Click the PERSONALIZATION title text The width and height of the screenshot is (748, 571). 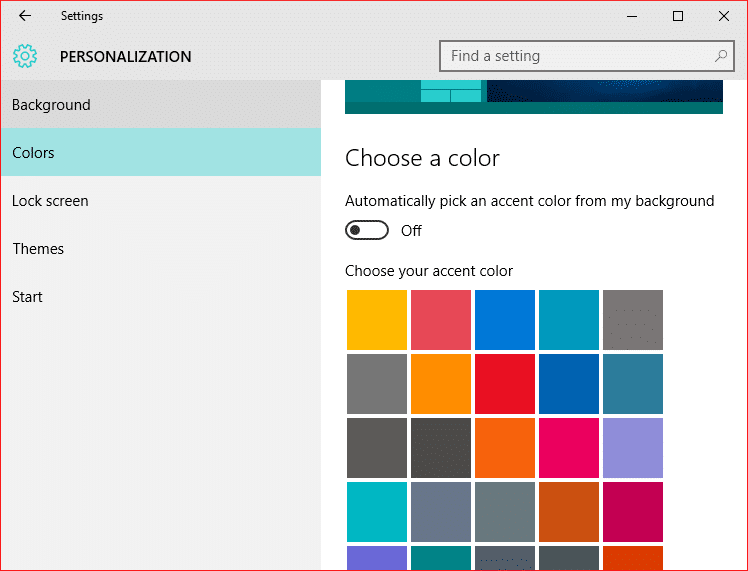point(125,57)
